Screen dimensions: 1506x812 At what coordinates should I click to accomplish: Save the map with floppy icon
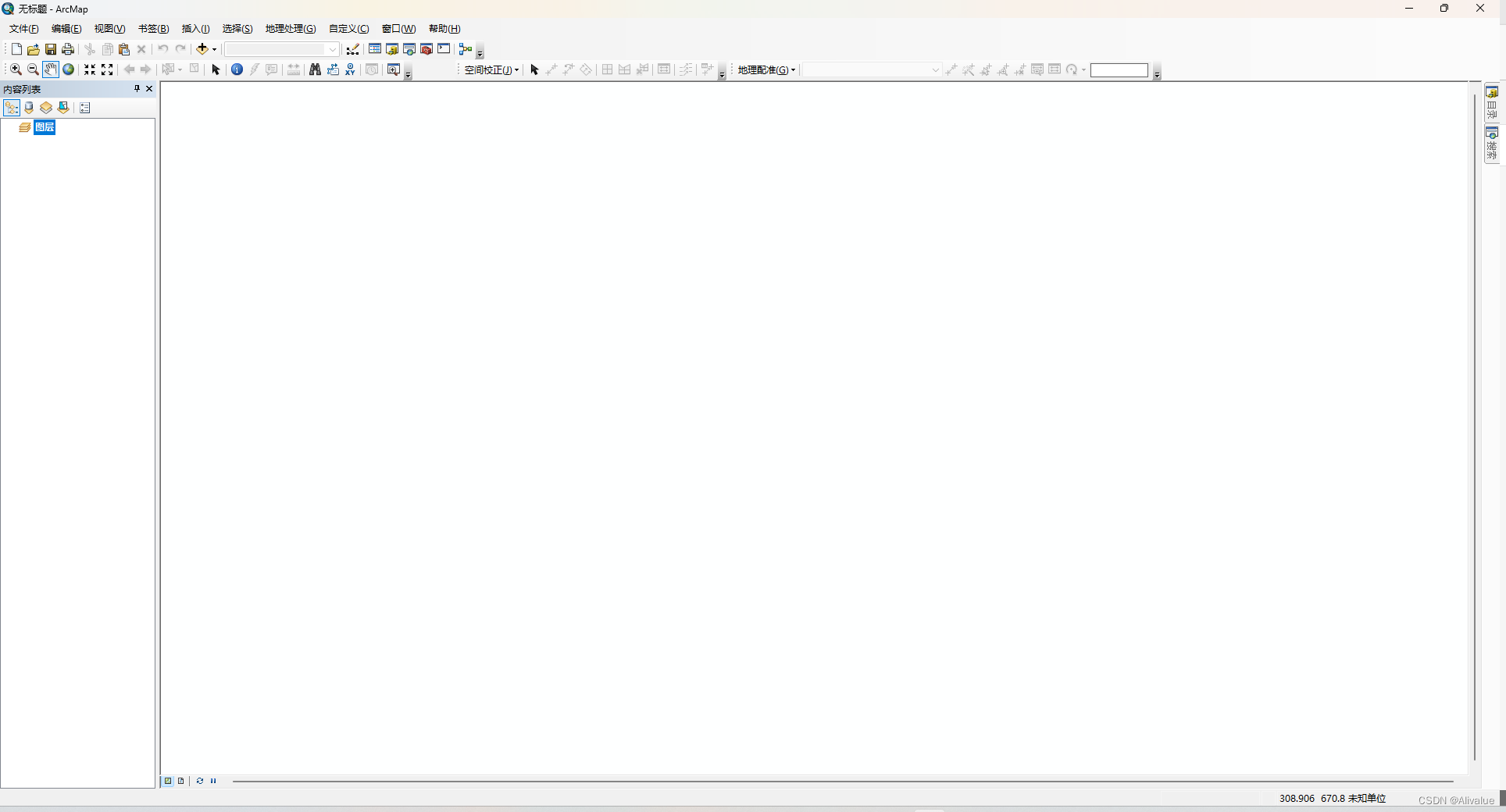(x=51, y=49)
